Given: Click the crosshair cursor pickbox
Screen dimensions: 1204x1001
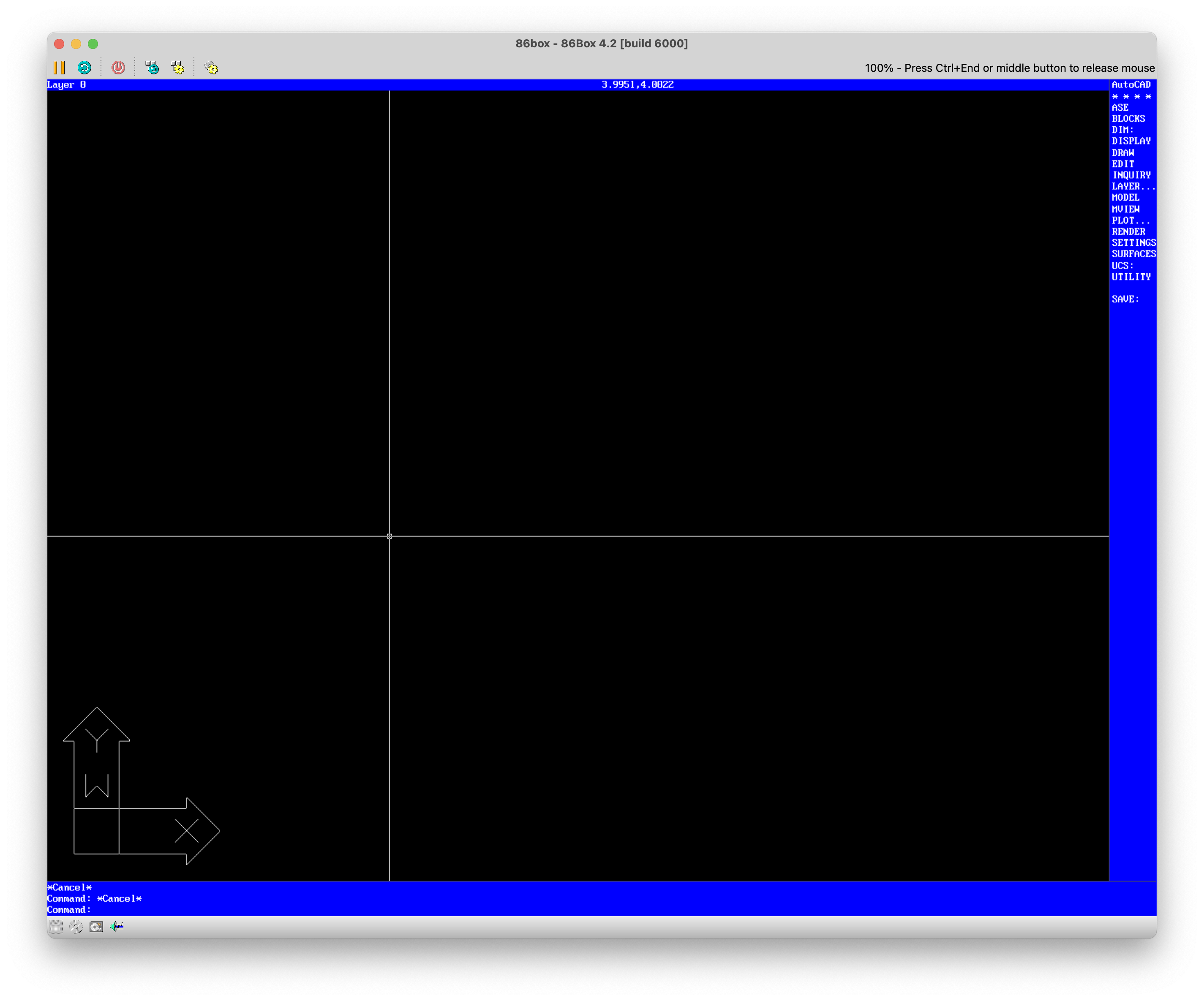Looking at the screenshot, I should [x=390, y=536].
